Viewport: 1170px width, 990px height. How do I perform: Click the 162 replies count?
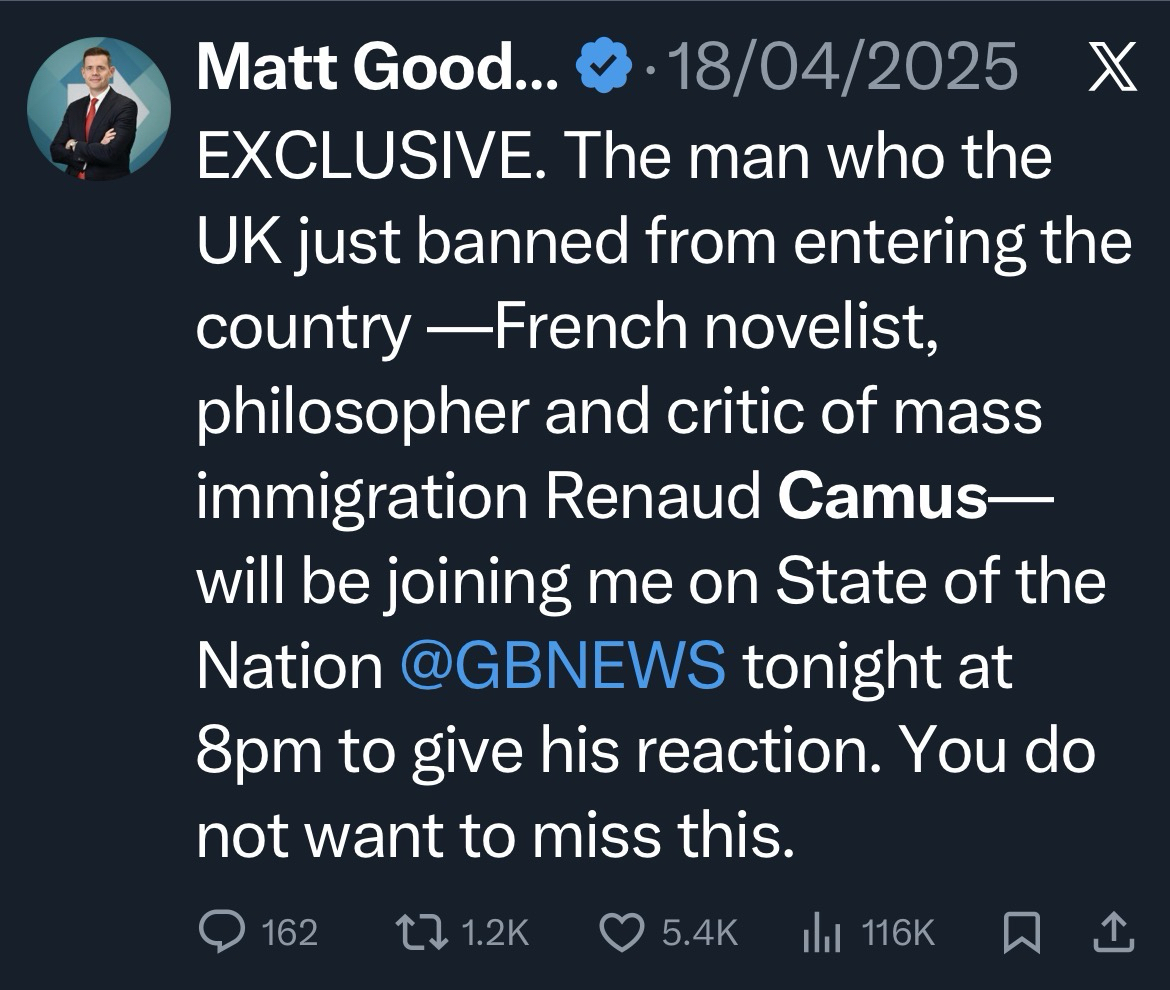[x=289, y=933]
